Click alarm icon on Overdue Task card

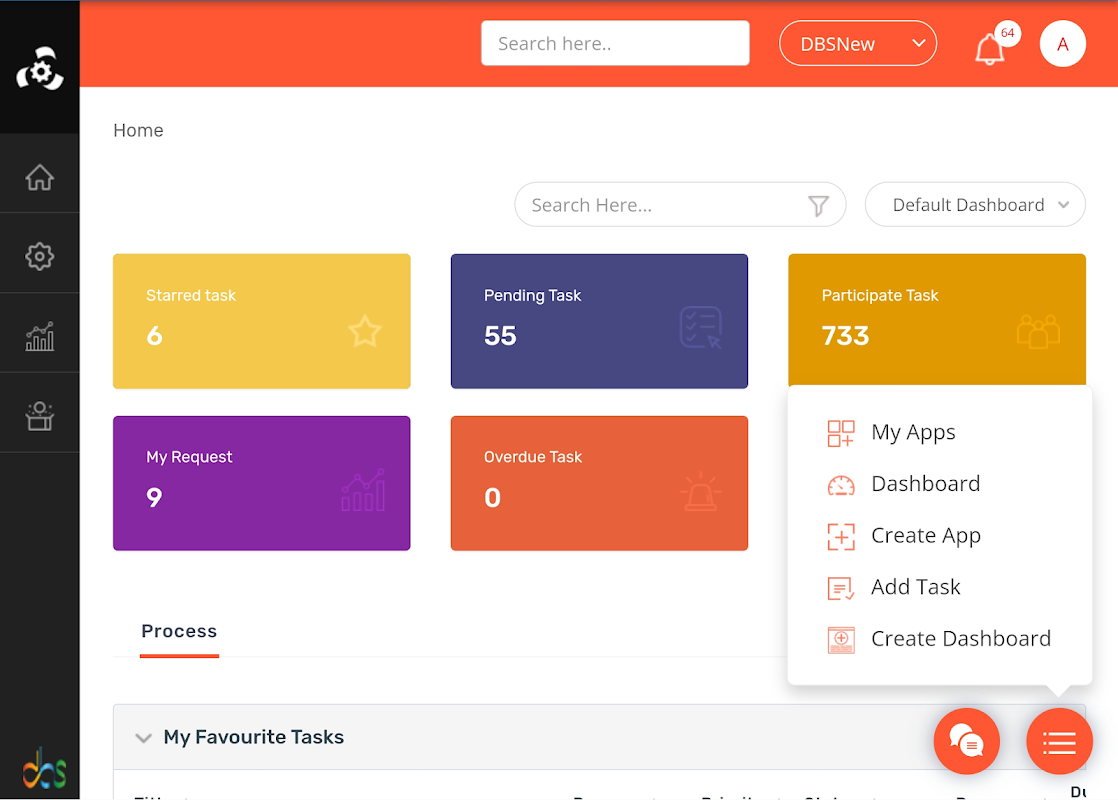[700, 491]
